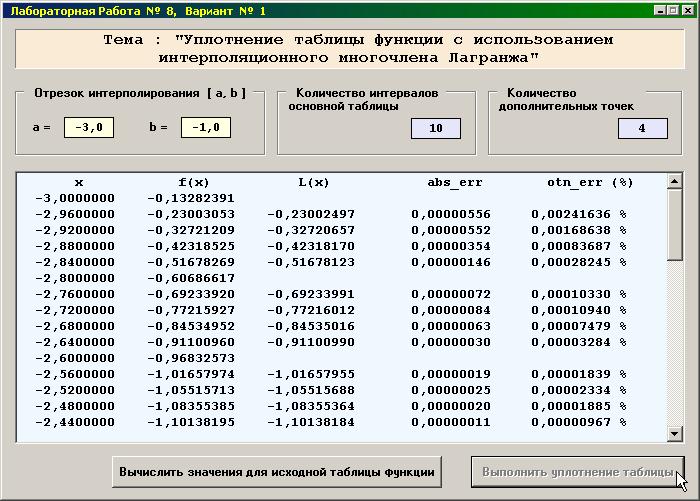The width and height of the screenshot is (700, 501).
Task: Select the otn_err value 0,00002334
Action: tap(571, 390)
